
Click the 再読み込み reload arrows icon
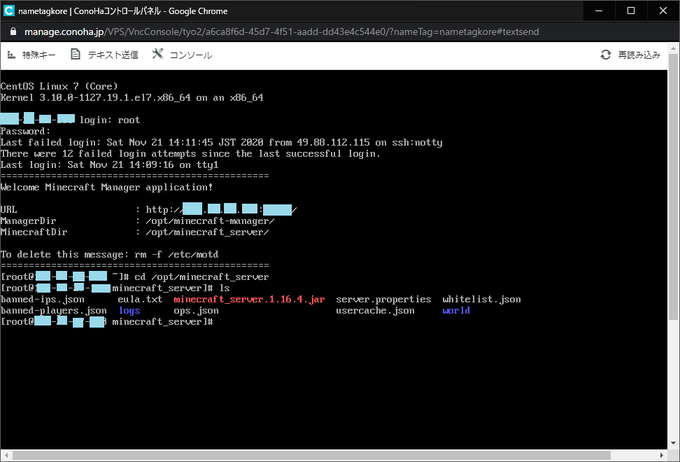pos(605,55)
